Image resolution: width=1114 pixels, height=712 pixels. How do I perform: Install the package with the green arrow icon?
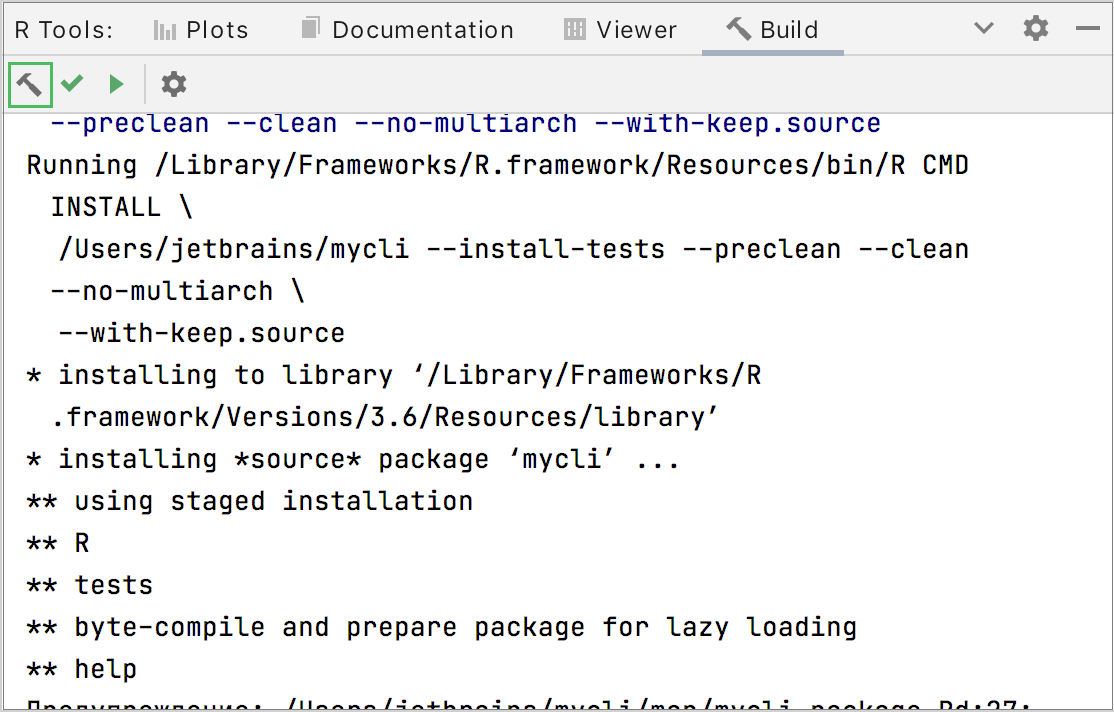tap(116, 84)
